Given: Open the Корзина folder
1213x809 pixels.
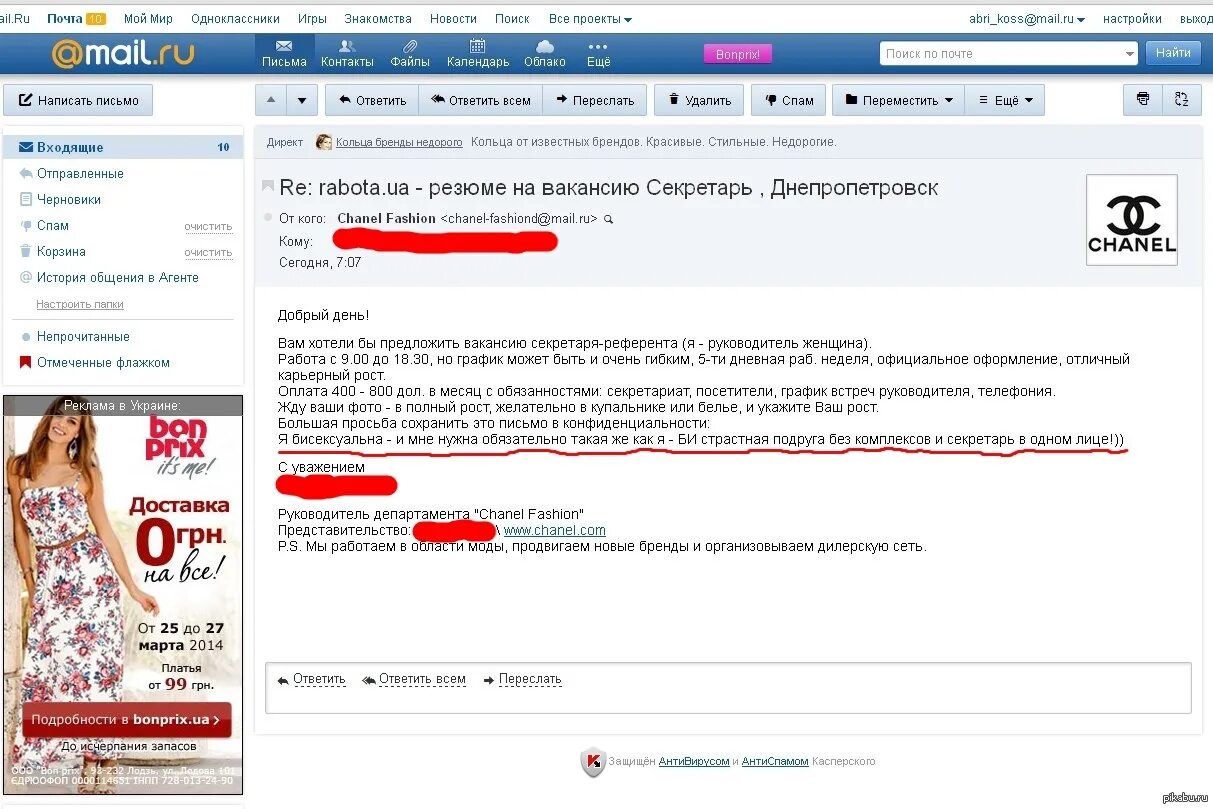Looking at the screenshot, I should tap(61, 251).
